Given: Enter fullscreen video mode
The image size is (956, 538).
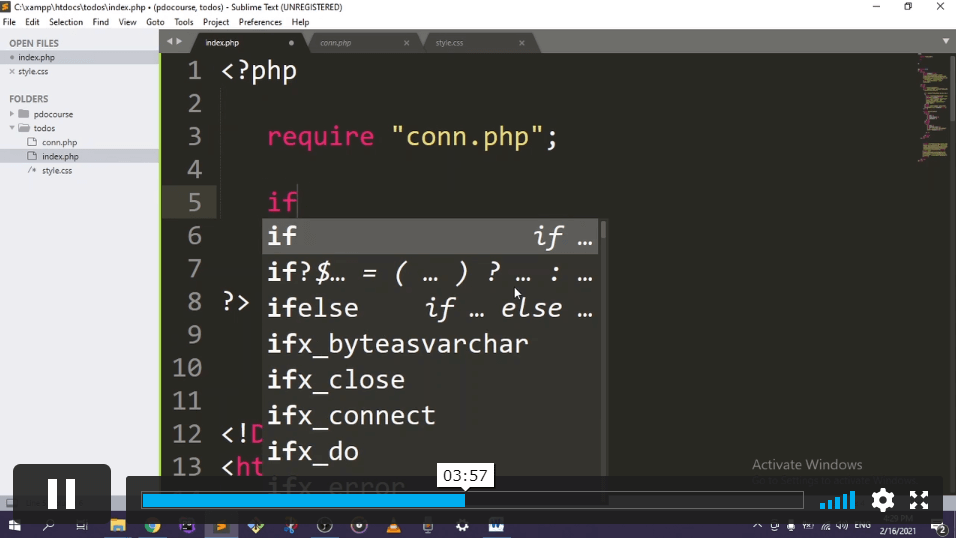Looking at the screenshot, I should tap(919, 500).
